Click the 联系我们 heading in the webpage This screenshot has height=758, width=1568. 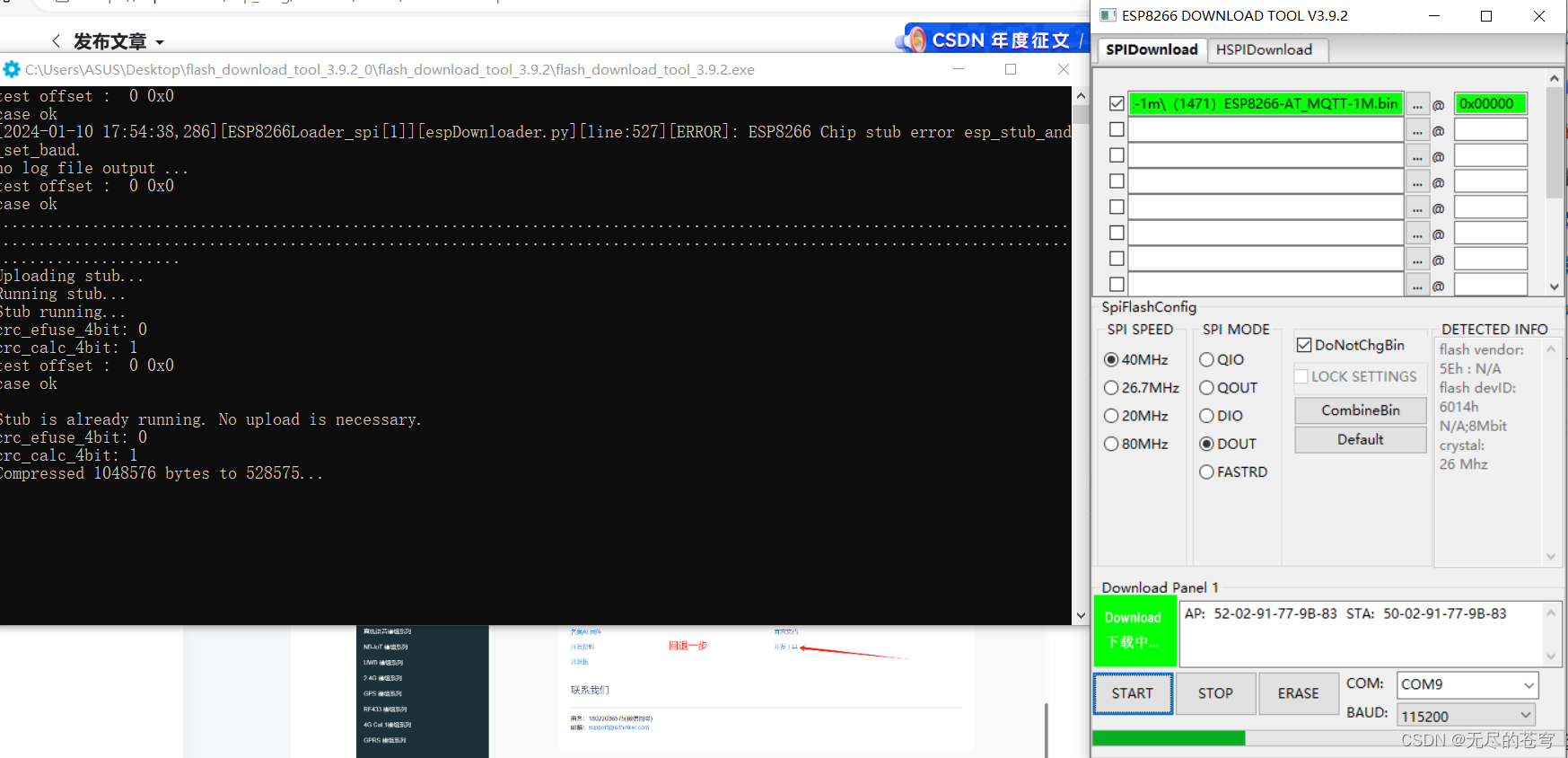point(590,690)
